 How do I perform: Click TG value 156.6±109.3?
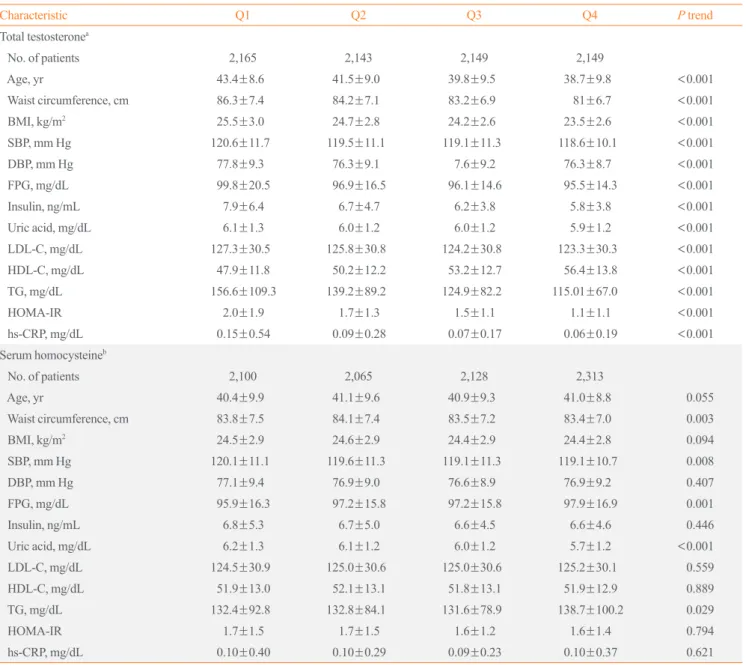click(243, 292)
